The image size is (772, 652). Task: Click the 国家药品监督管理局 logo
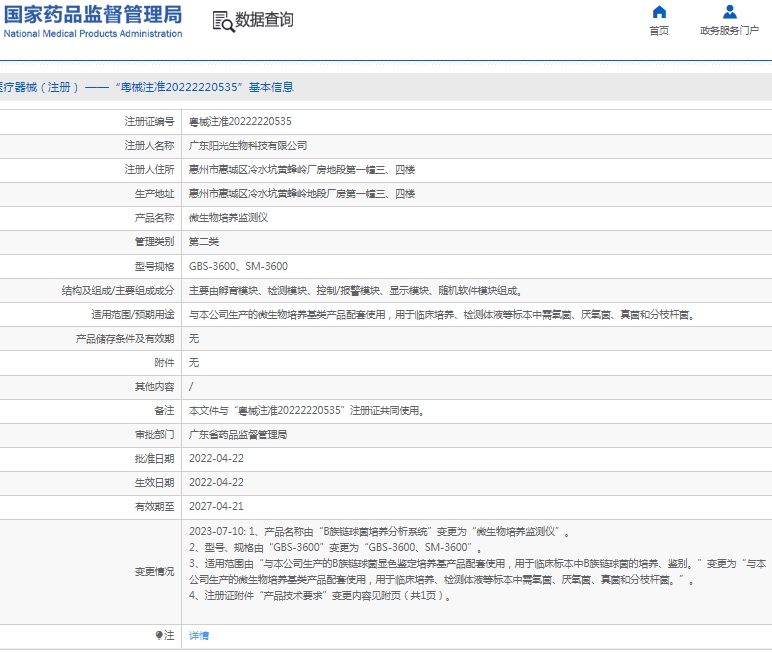click(x=93, y=14)
